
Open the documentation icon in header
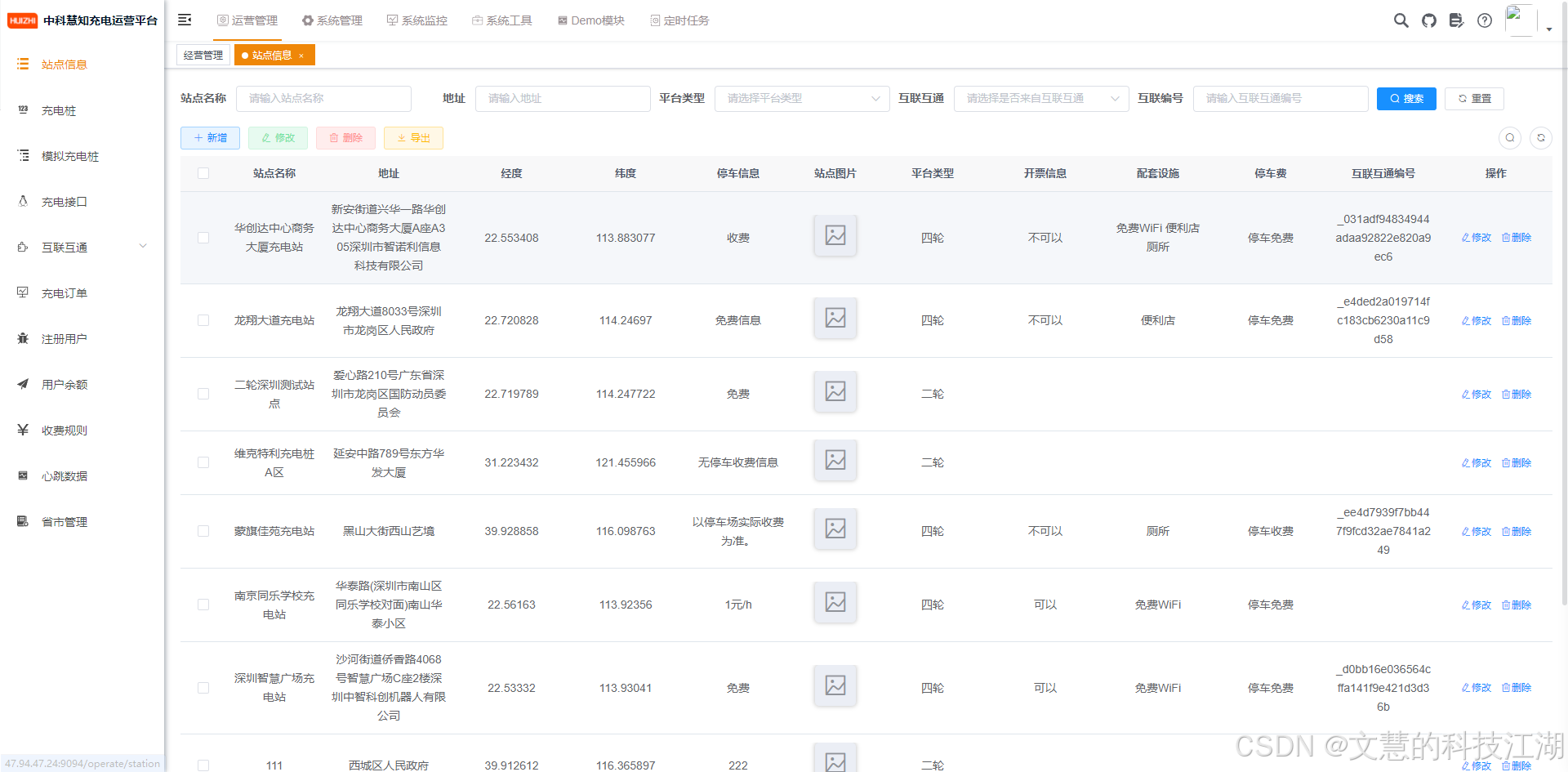[1456, 20]
